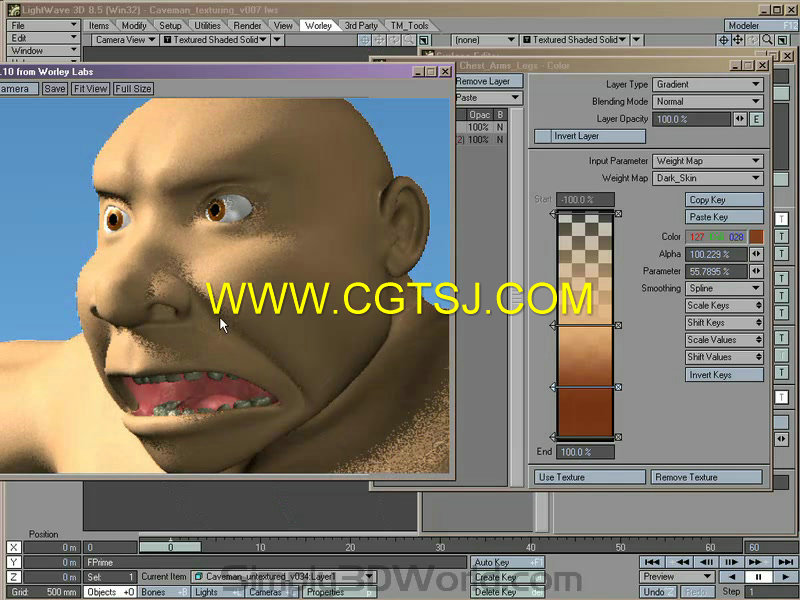Screen dimensions: 800x600
Task: Delete the third gradient key with its X box
Action: [618, 387]
